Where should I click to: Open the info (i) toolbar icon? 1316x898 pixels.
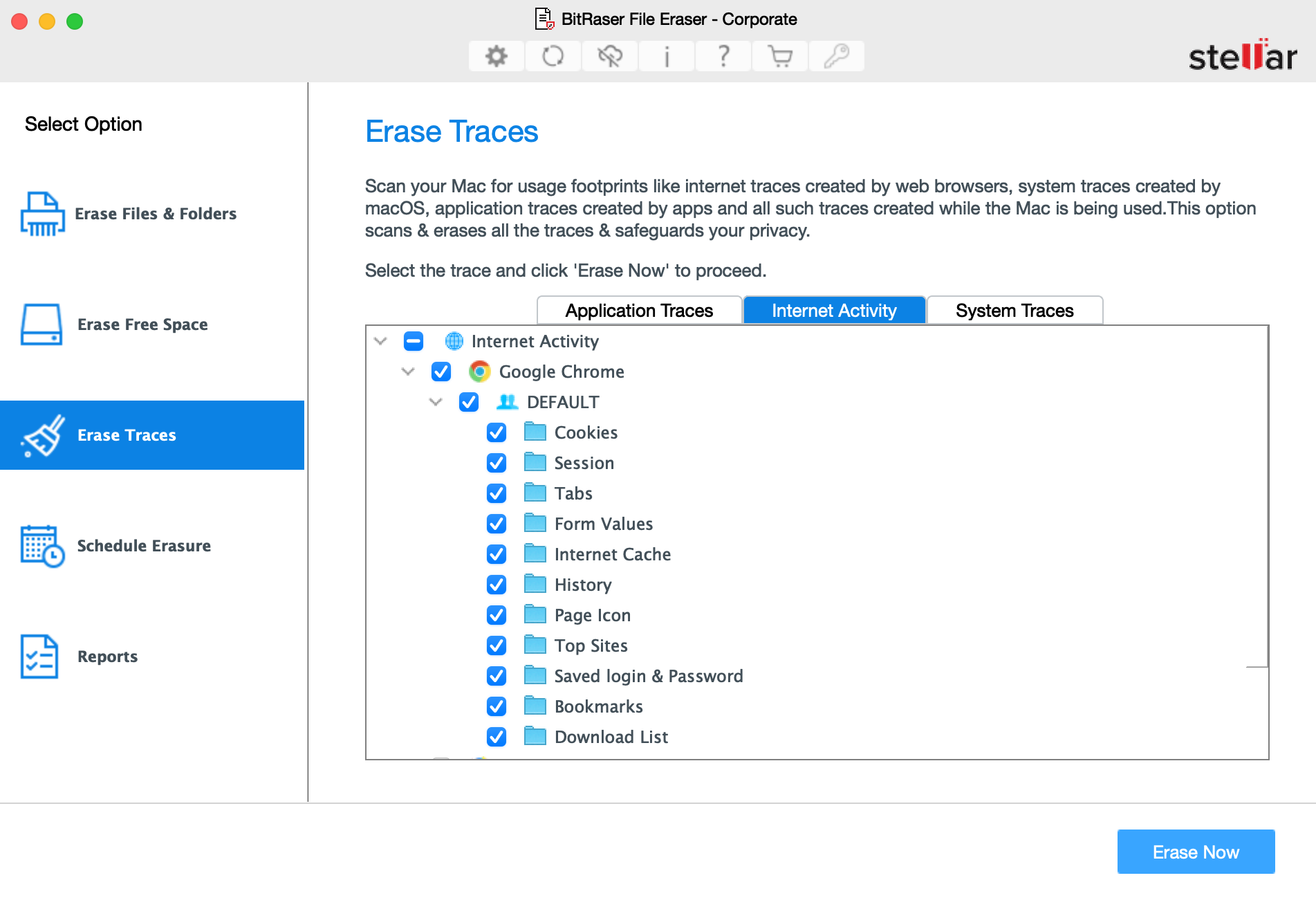pos(667,56)
